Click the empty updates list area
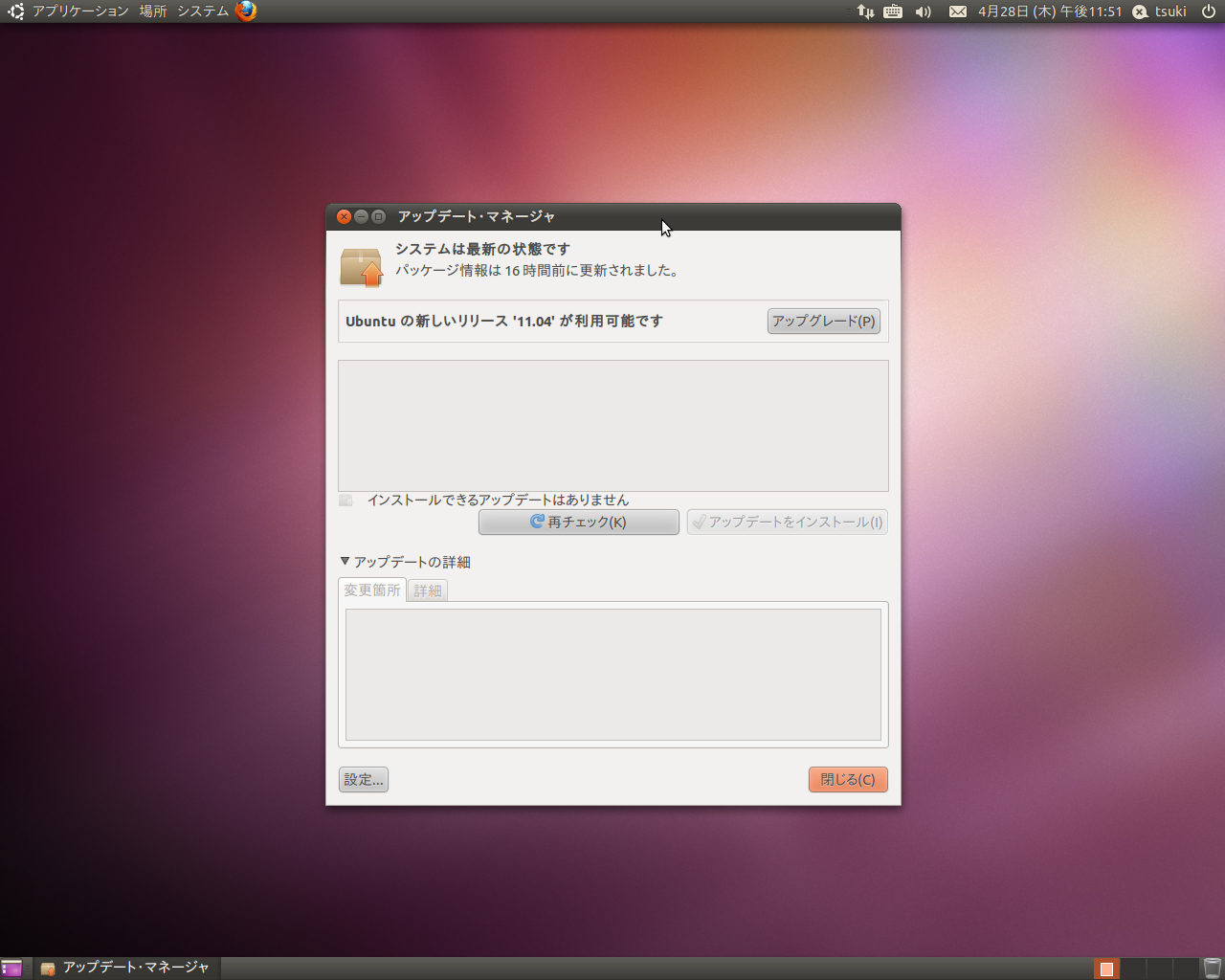This screenshot has height=980, width=1225. 613,426
